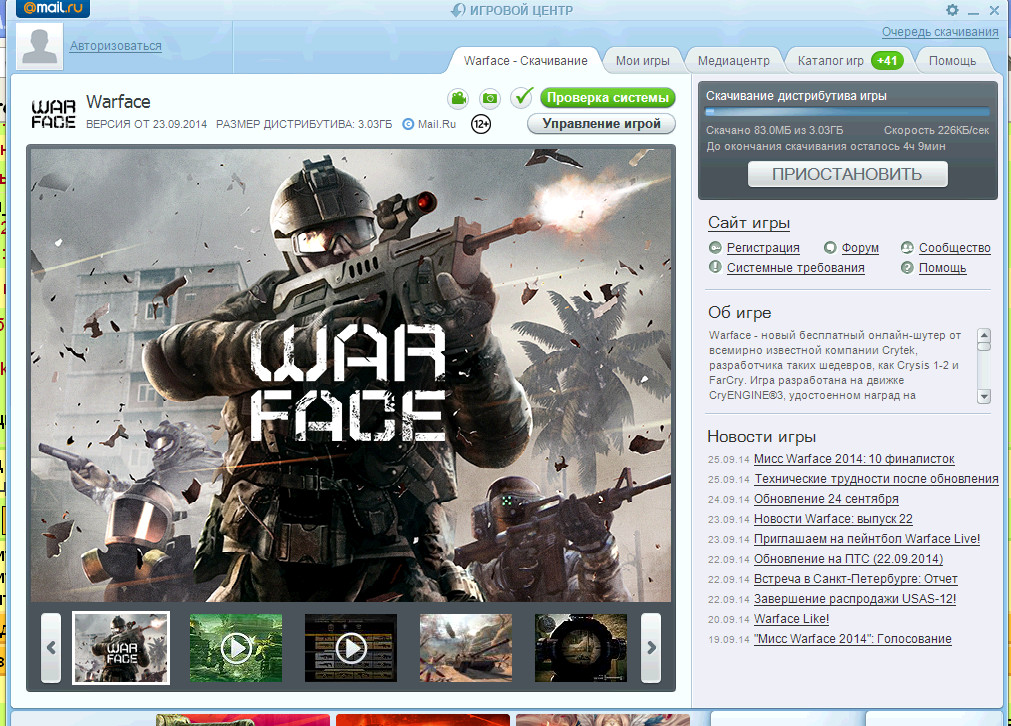Switch to the Warface - Скачивание tab

[525, 61]
